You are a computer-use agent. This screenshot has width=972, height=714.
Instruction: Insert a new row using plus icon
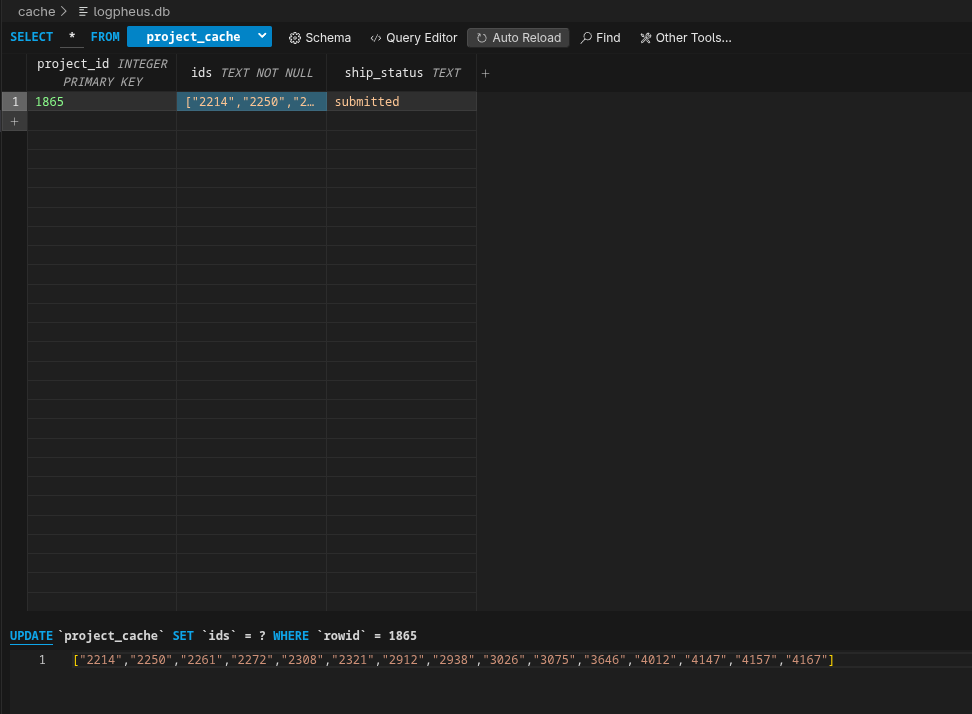click(14, 121)
